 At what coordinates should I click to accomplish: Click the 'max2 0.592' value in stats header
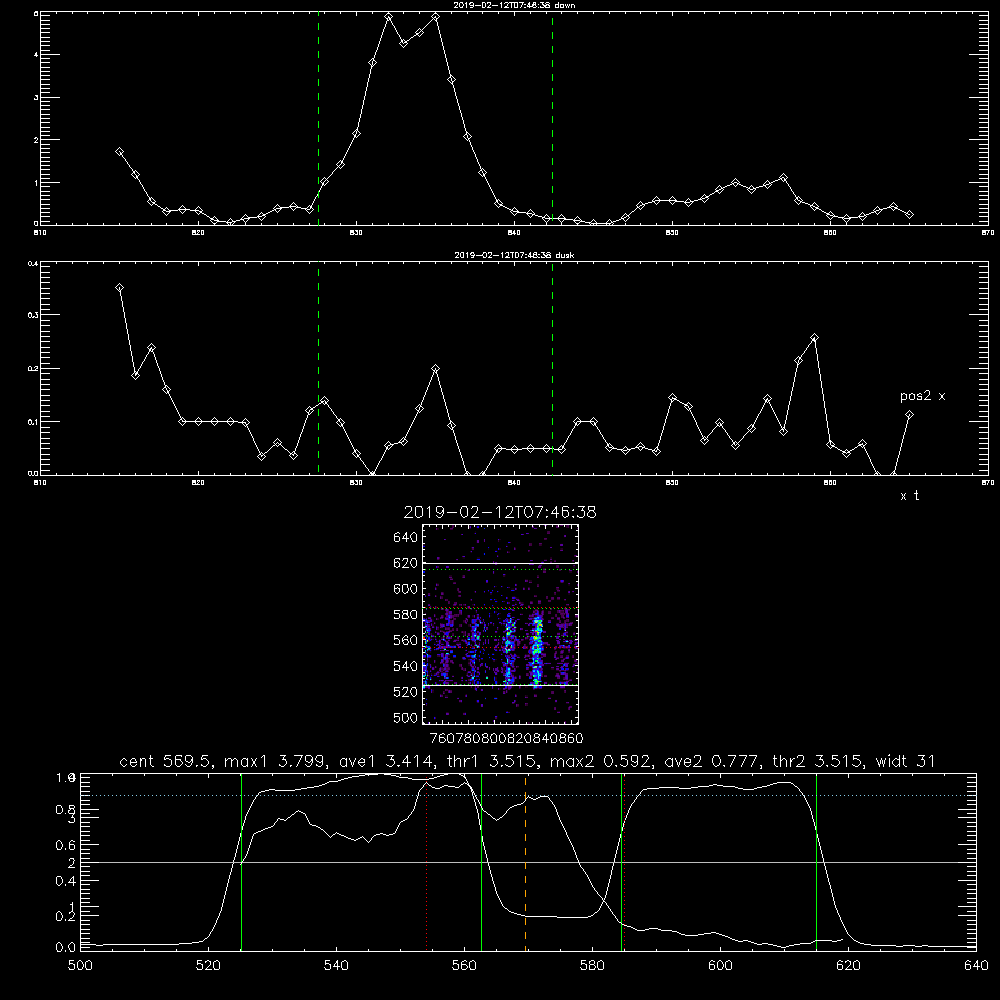[602, 761]
